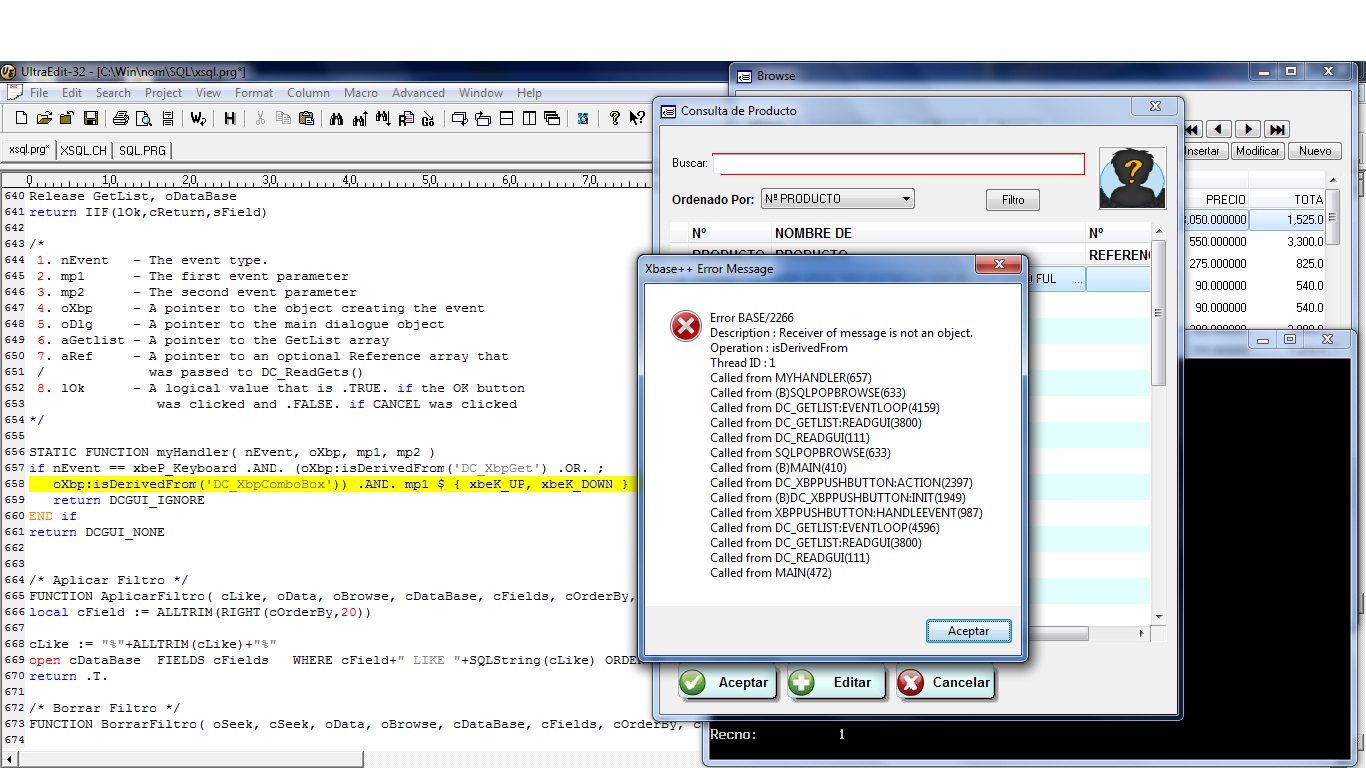Open the Macro menu
1366x768 pixels.
pos(360,93)
